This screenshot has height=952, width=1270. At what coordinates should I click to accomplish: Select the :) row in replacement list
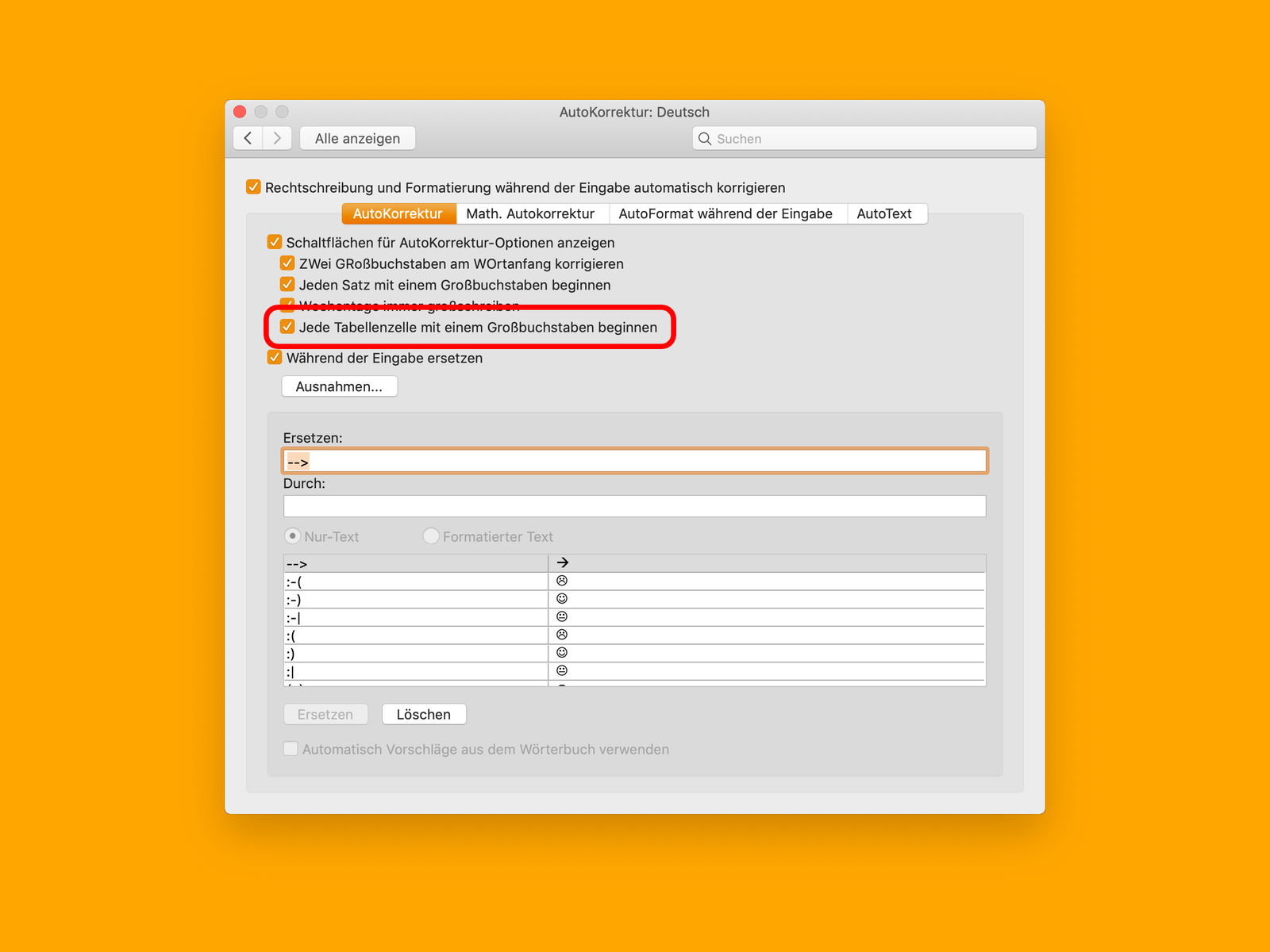click(x=635, y=653)
